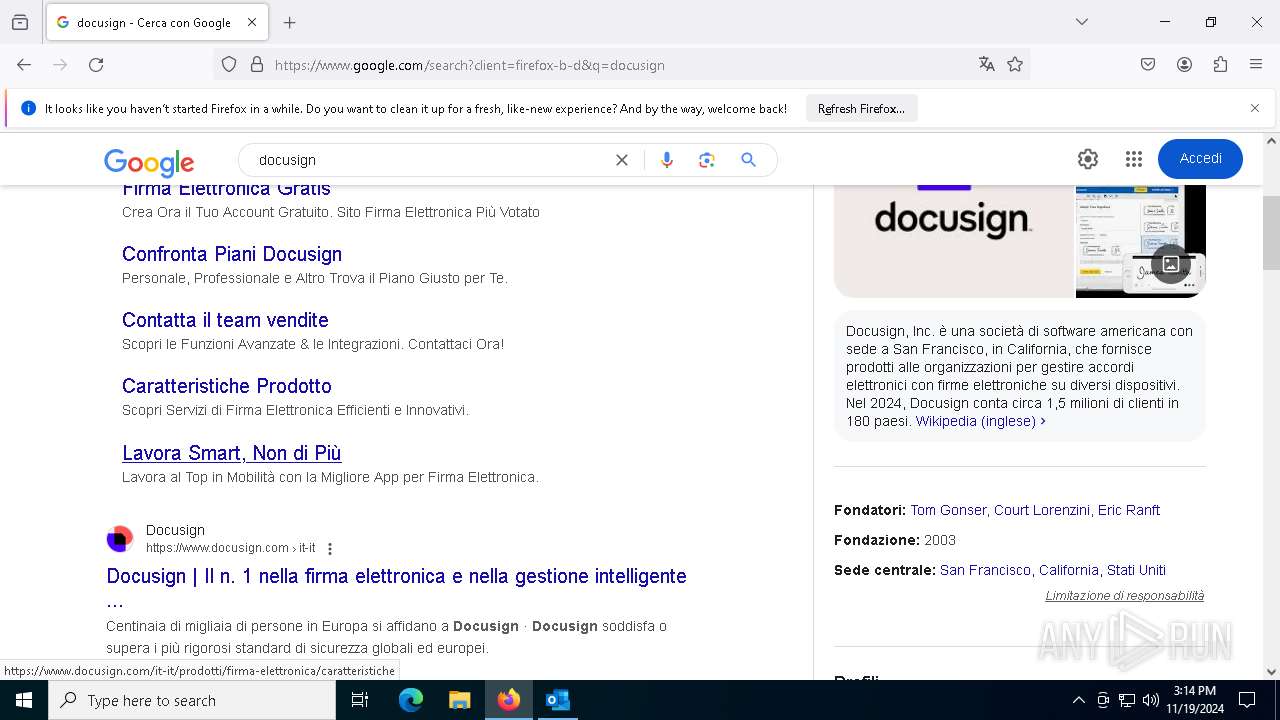
Task: Open Firma Elettronica Gratis link
Action: 226,189
